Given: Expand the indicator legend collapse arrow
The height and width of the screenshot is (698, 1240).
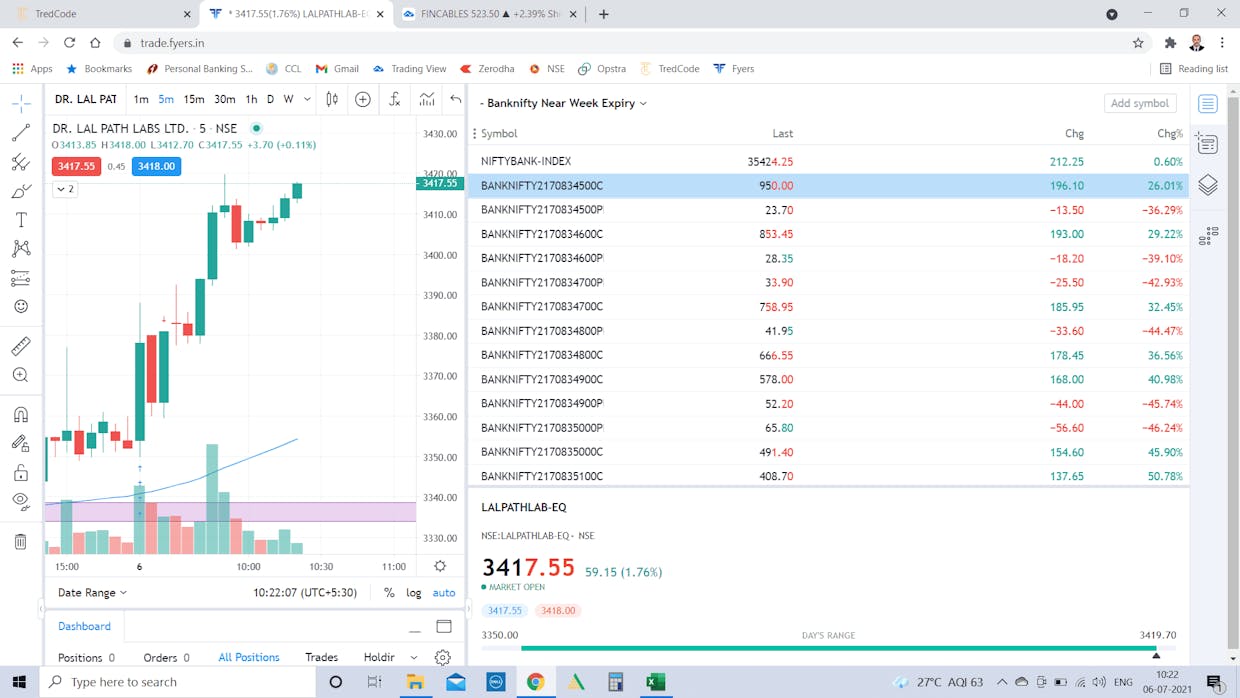Looking at the screenshot, I should point(65,189).
